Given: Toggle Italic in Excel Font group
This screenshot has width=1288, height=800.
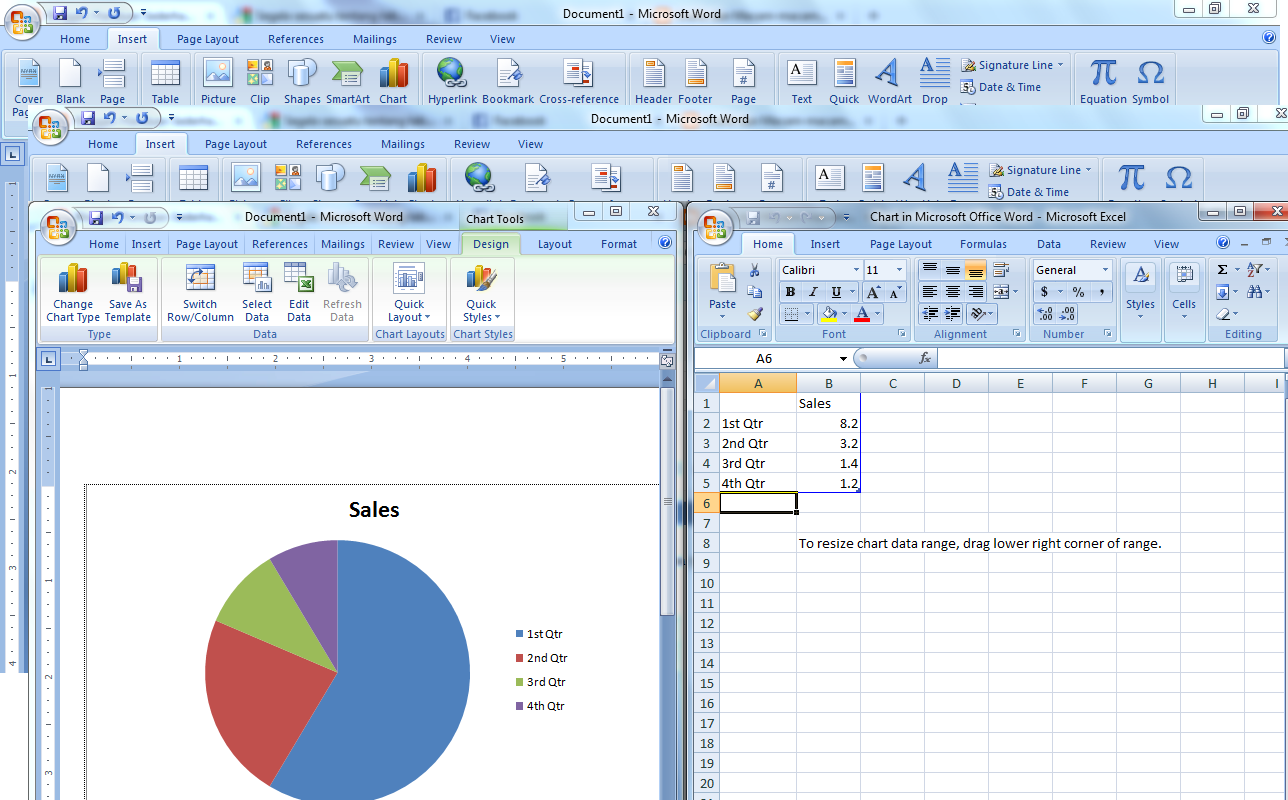Looking at the screenshot, I should click(812, 292).
